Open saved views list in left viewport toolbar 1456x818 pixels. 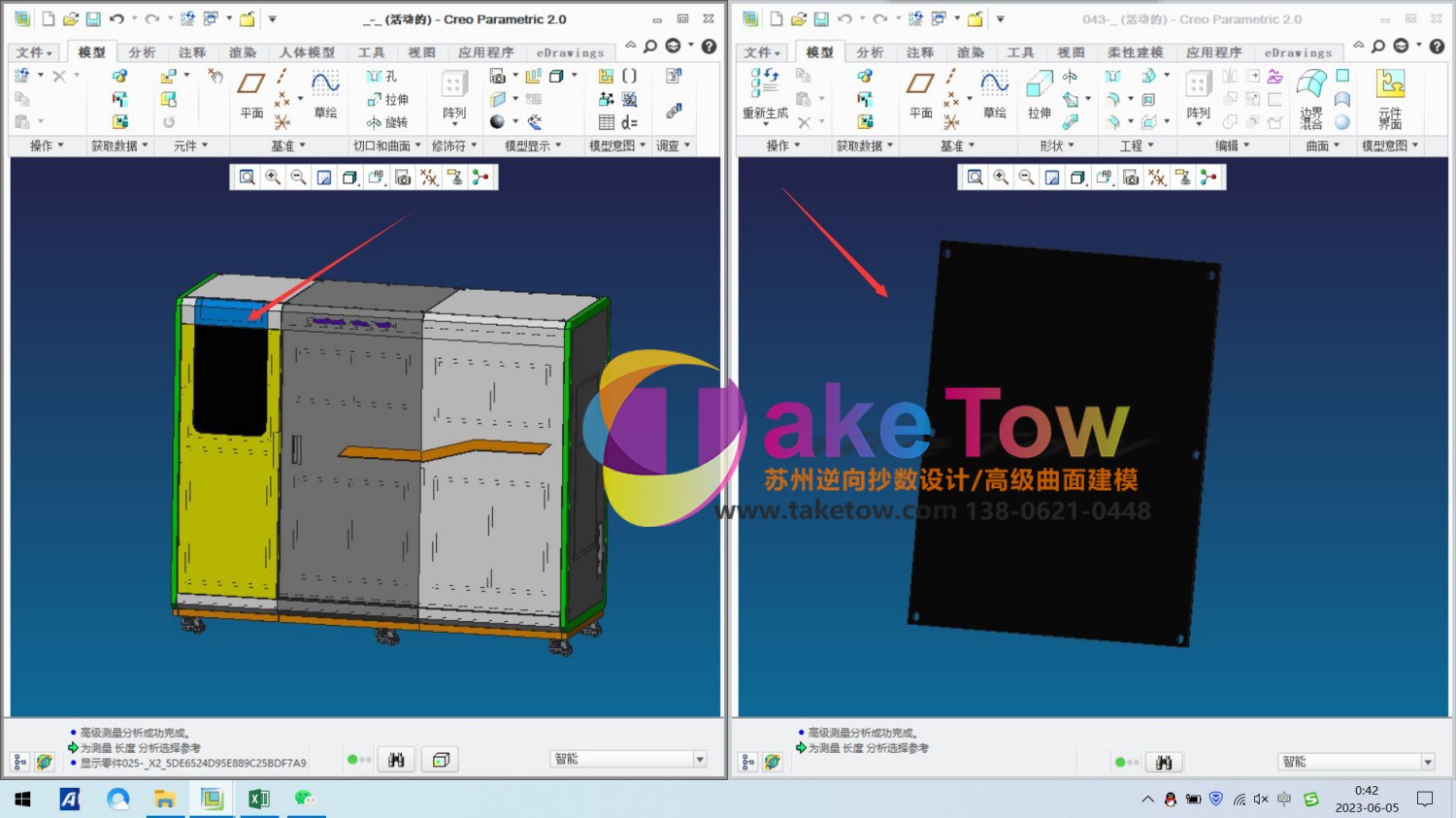377,178
